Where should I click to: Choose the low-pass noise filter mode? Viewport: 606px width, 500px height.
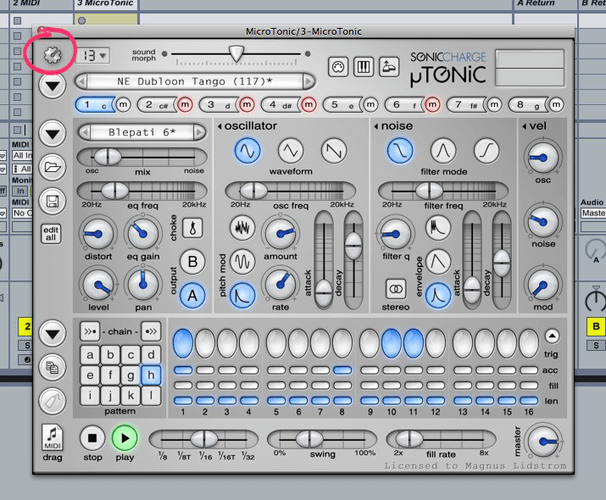pyautogui.click(x=400, y=150)
